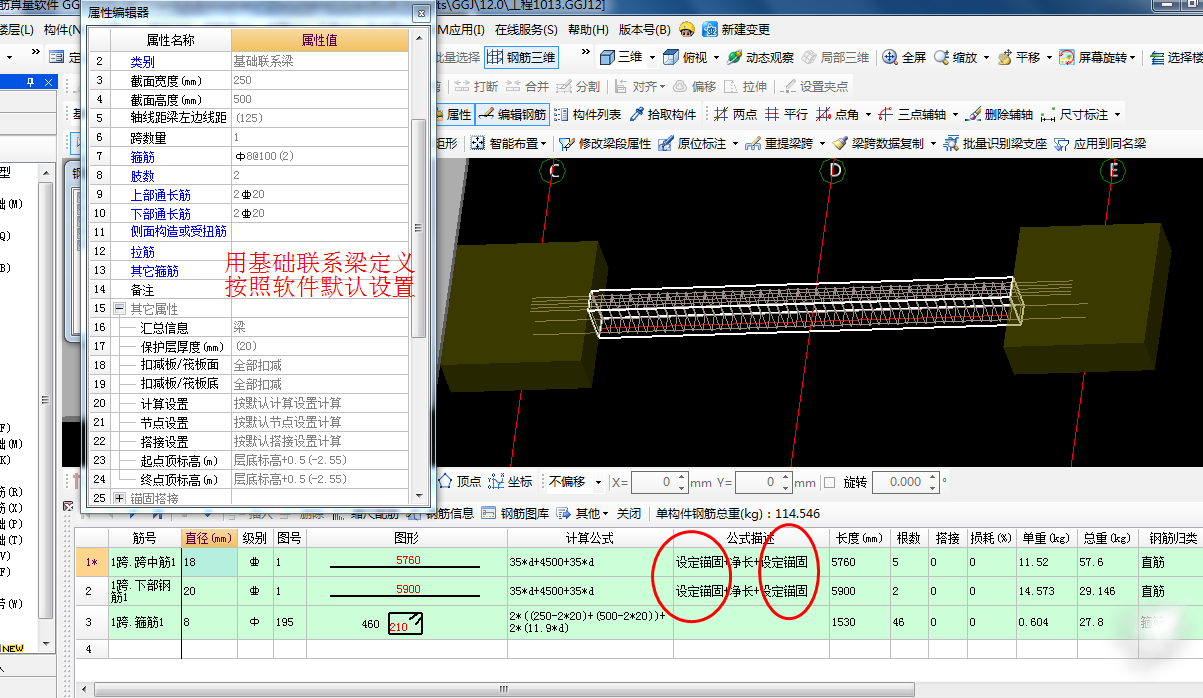Screen dimensions: 1203x698
Task: Select the 拾取构件 pick component tool
Action: pyautogui.click(x=662, y=115)
